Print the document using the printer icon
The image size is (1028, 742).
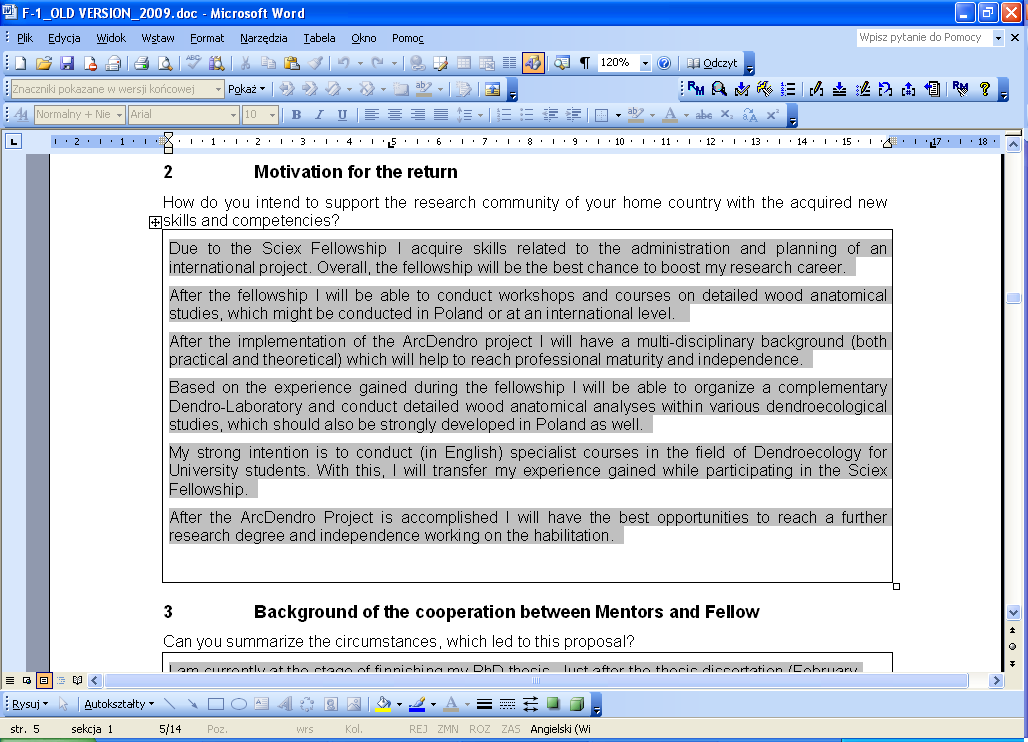tap(141, 63)
